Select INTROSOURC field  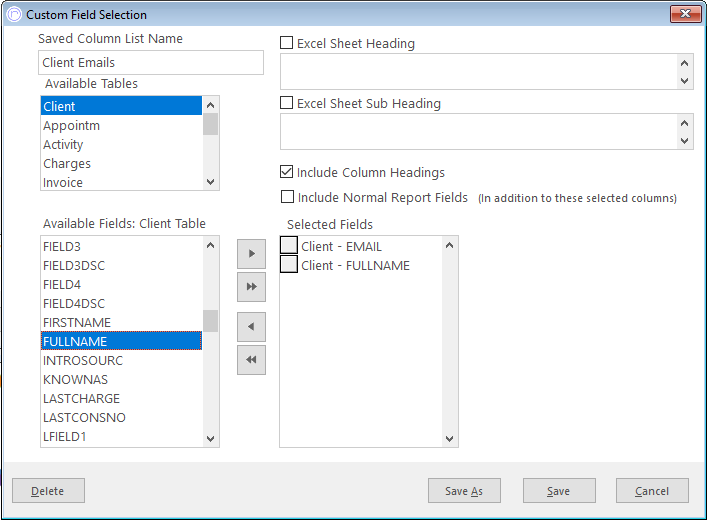tap(121, 360)
